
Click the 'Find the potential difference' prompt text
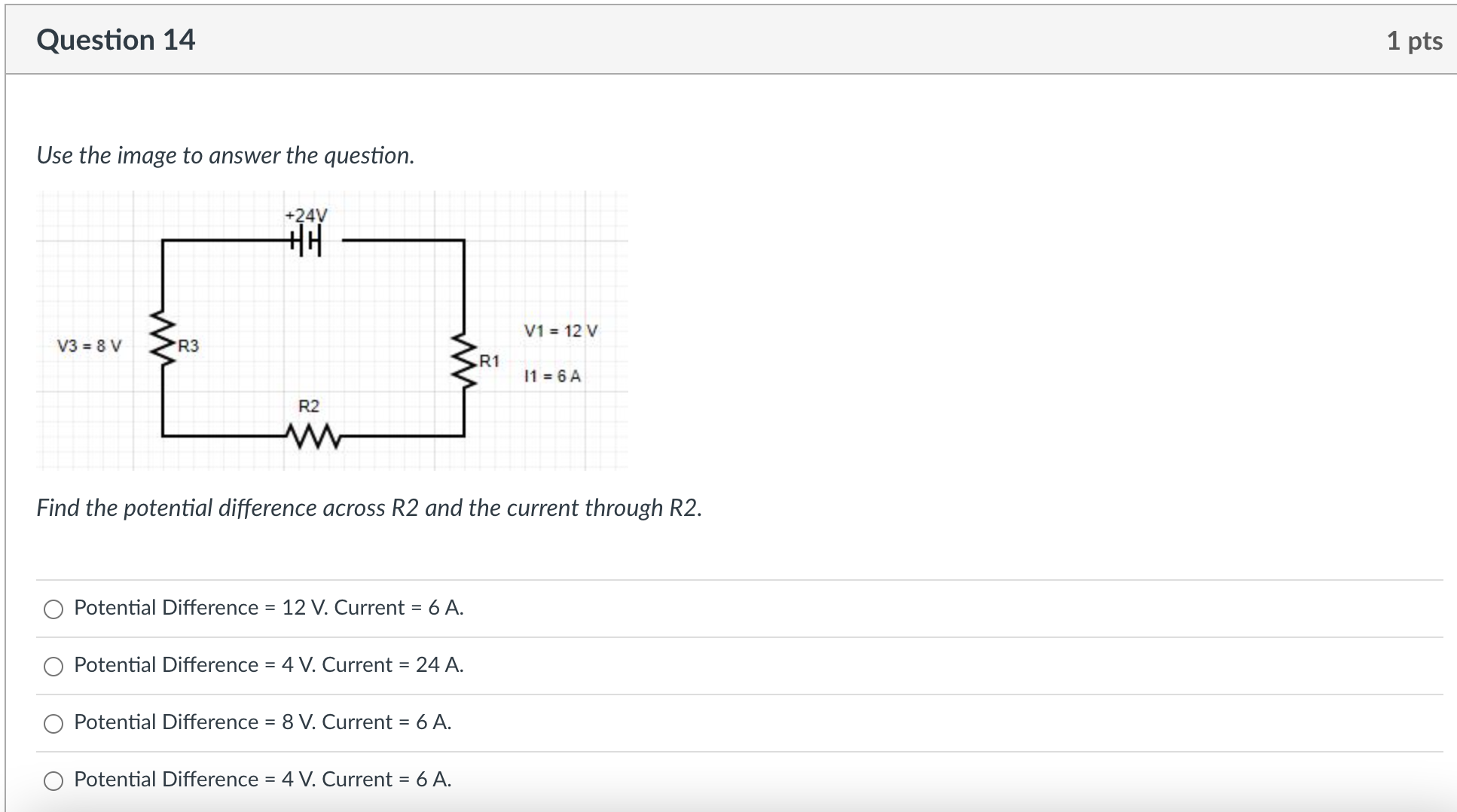tap(369, 508)
